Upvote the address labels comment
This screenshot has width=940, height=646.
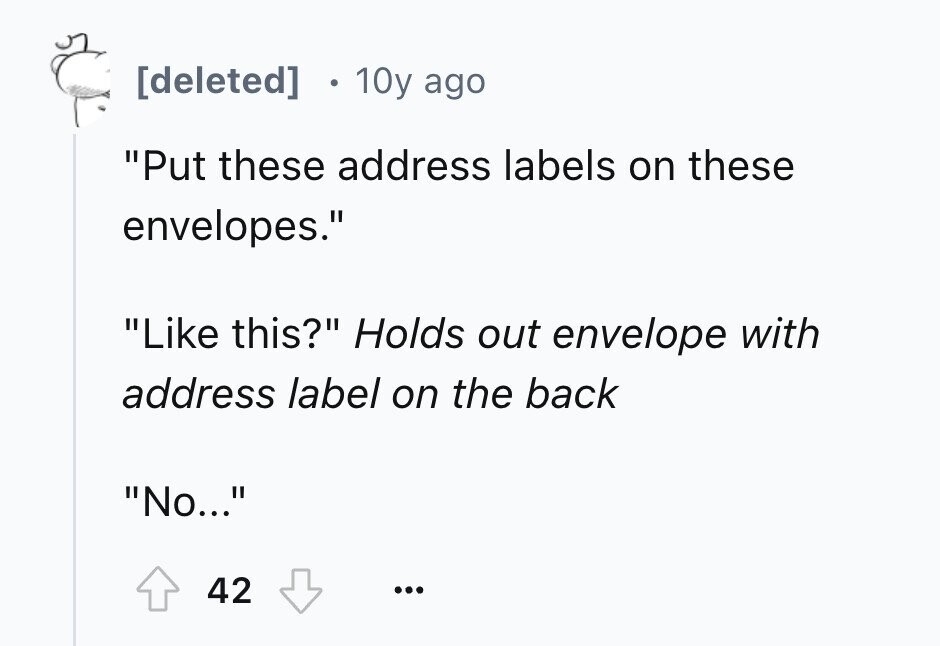pyautogui.click(x=158, y=589)
